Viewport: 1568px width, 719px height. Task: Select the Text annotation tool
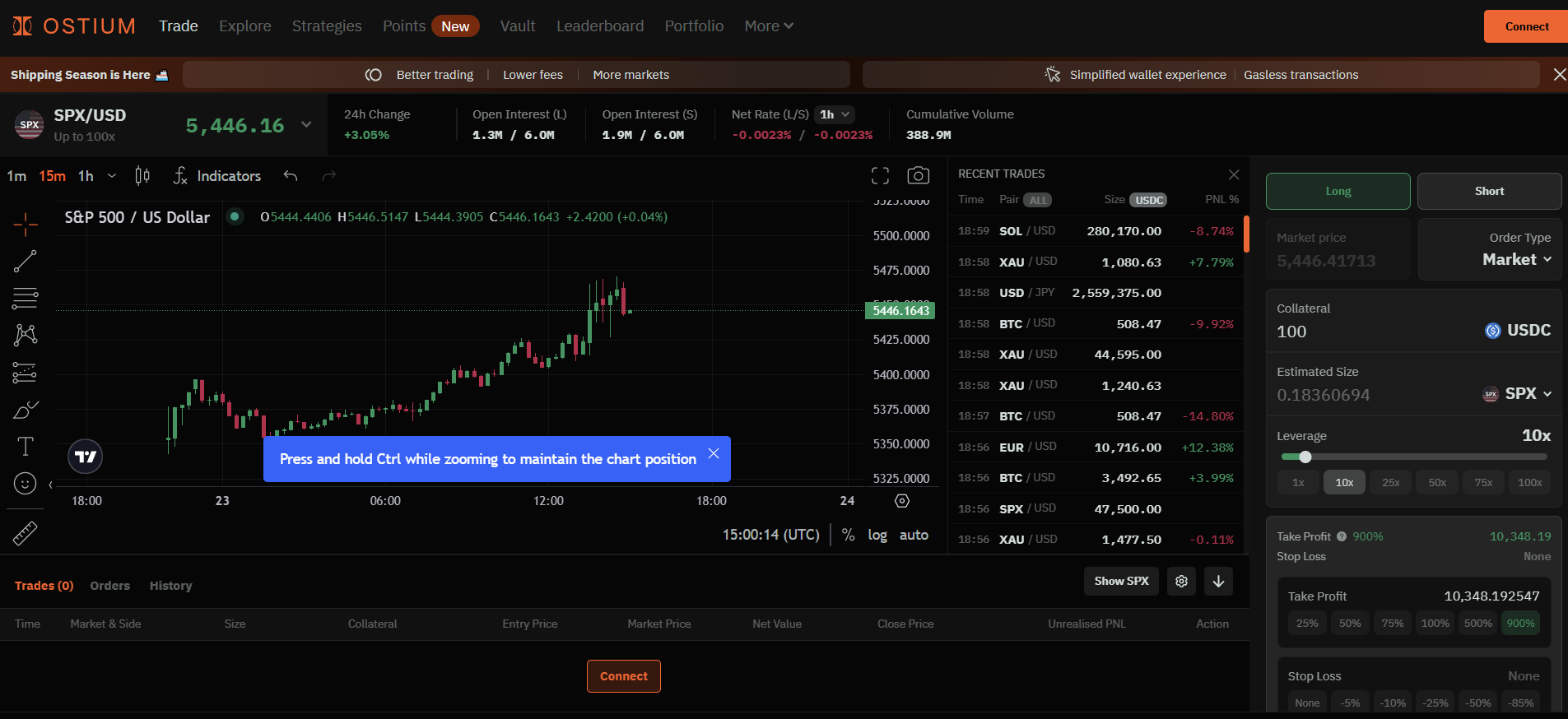point(26,447)
